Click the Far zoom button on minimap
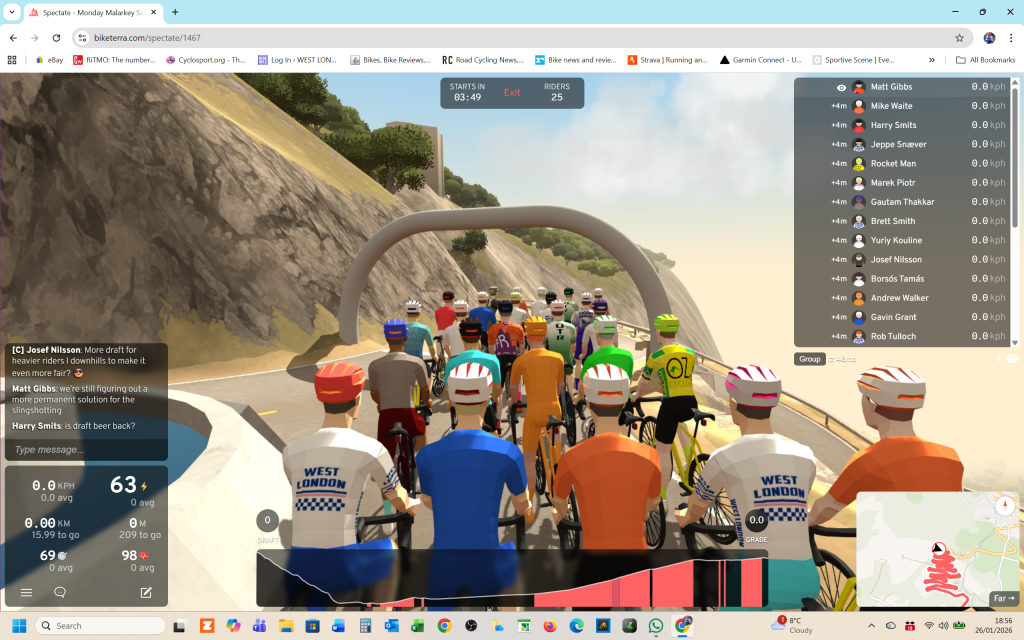 (1002, 599)
